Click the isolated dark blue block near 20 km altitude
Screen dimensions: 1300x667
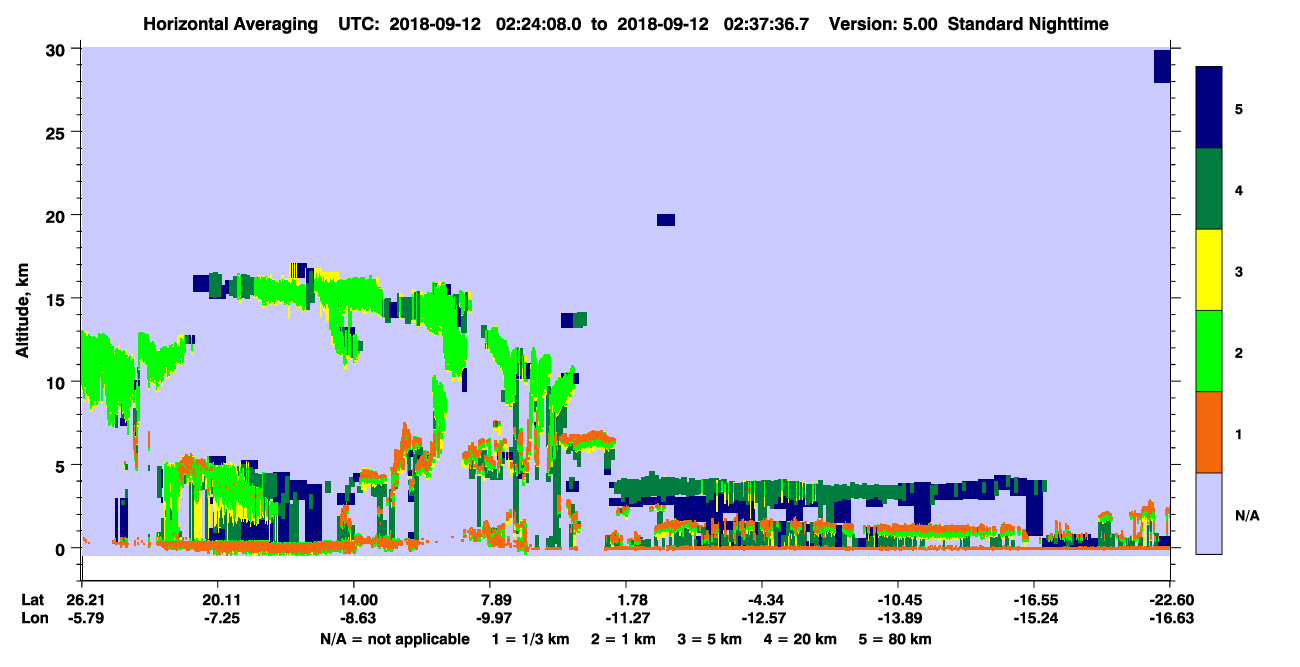tap(666, 220)
